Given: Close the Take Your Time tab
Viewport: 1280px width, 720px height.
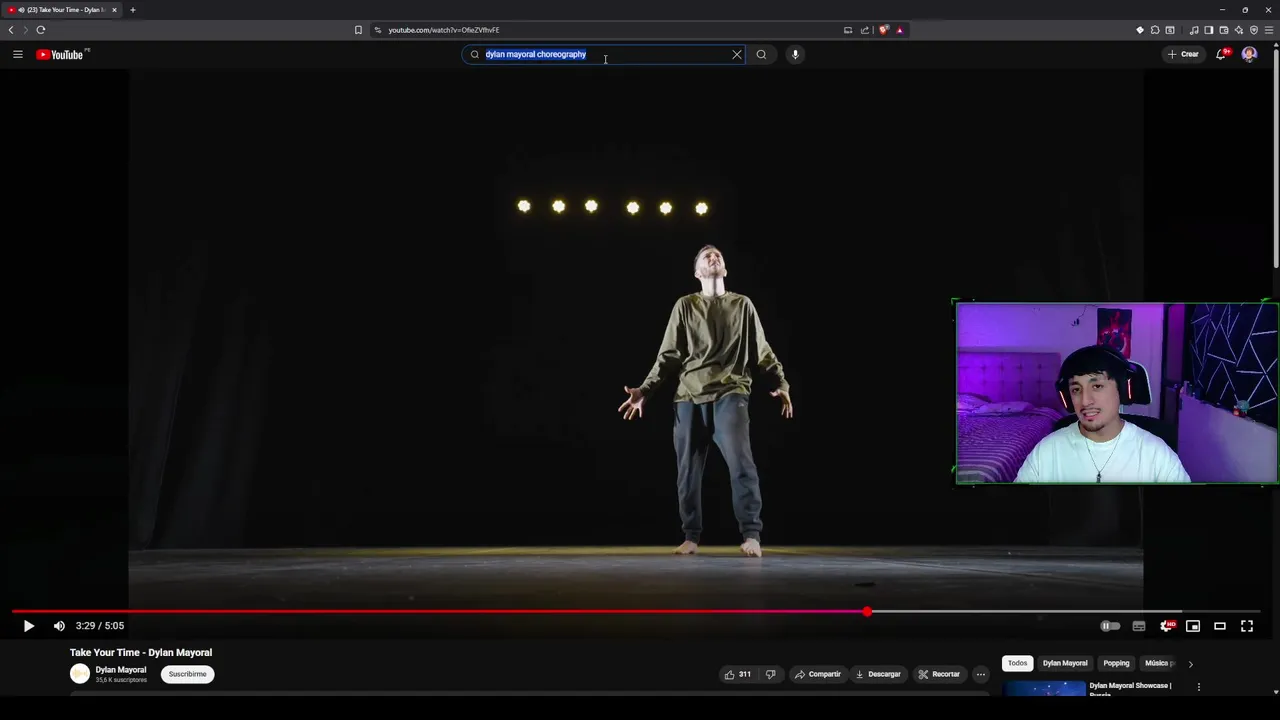Looking at the screenshot, I should tap(114, 10).
